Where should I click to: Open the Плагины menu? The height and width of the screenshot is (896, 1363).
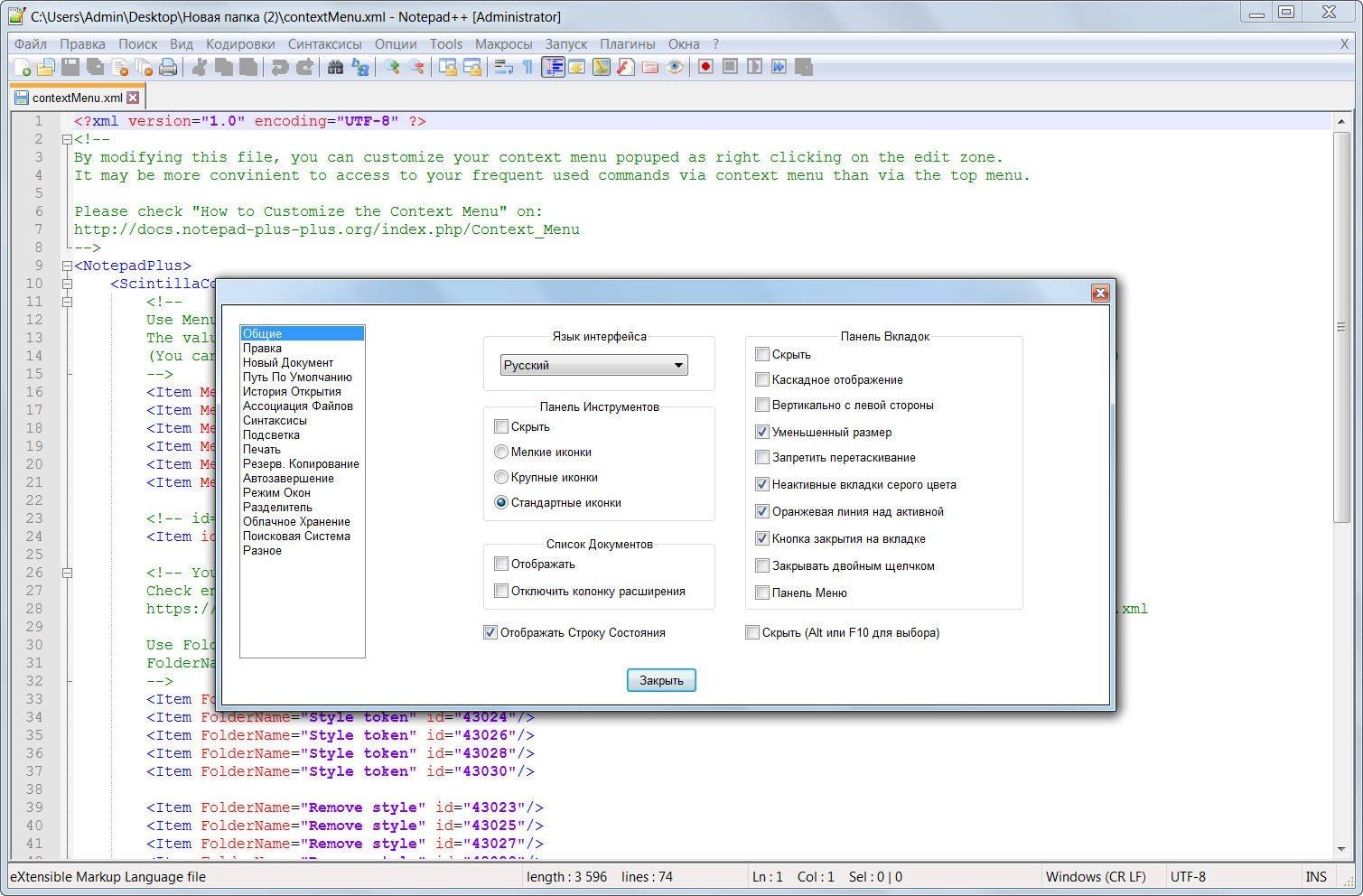tap(627, 43)
